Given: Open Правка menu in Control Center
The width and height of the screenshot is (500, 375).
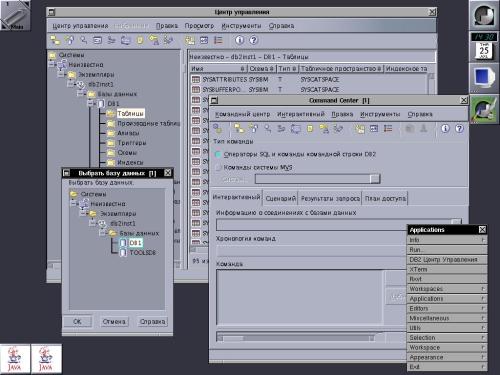Looking at the screenshot, I should [167, 26].
